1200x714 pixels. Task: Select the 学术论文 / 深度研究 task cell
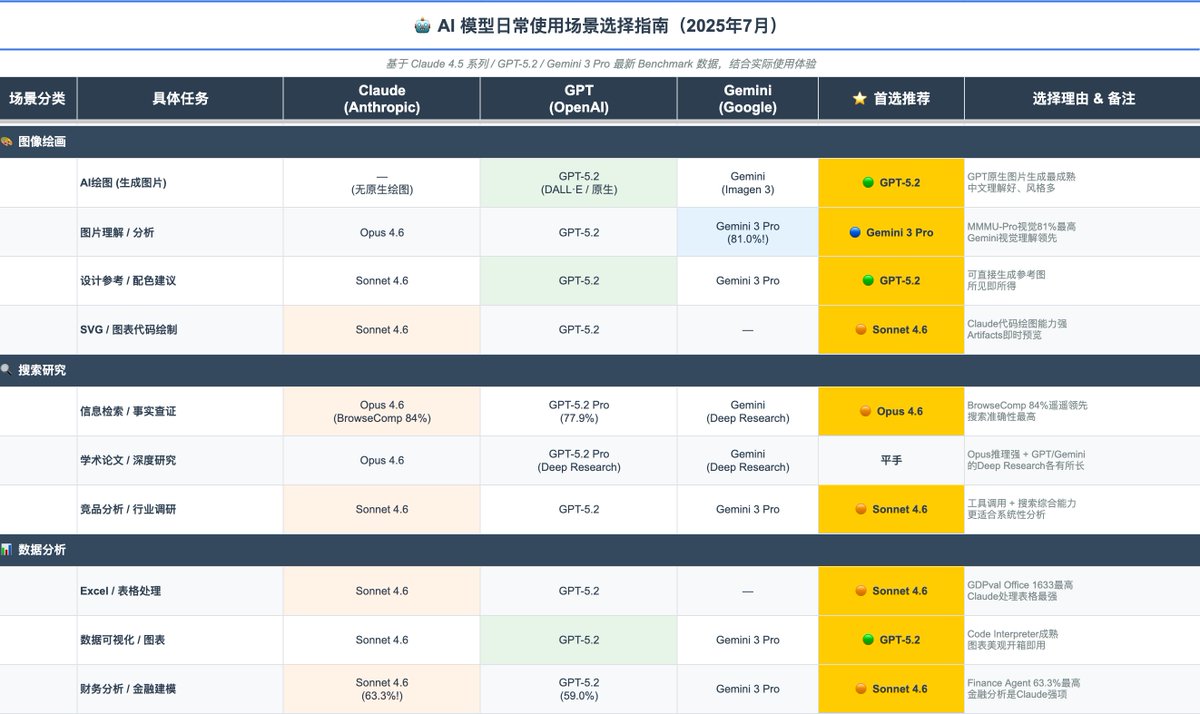tap(180, 460)
